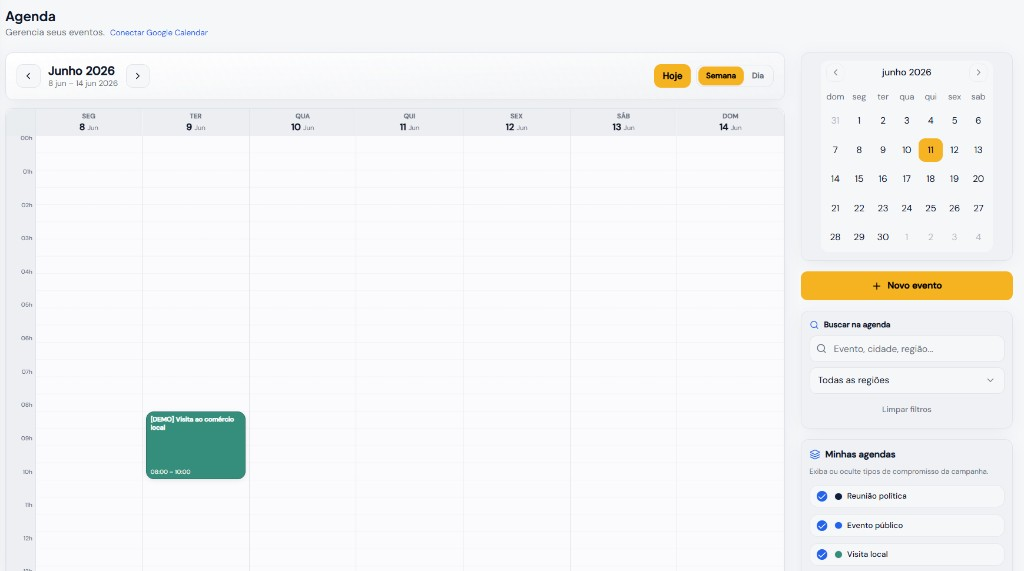The image size is (1024, 571).
Task: Toggle the Evento público checkbox
Action: (x=822, y=526)
